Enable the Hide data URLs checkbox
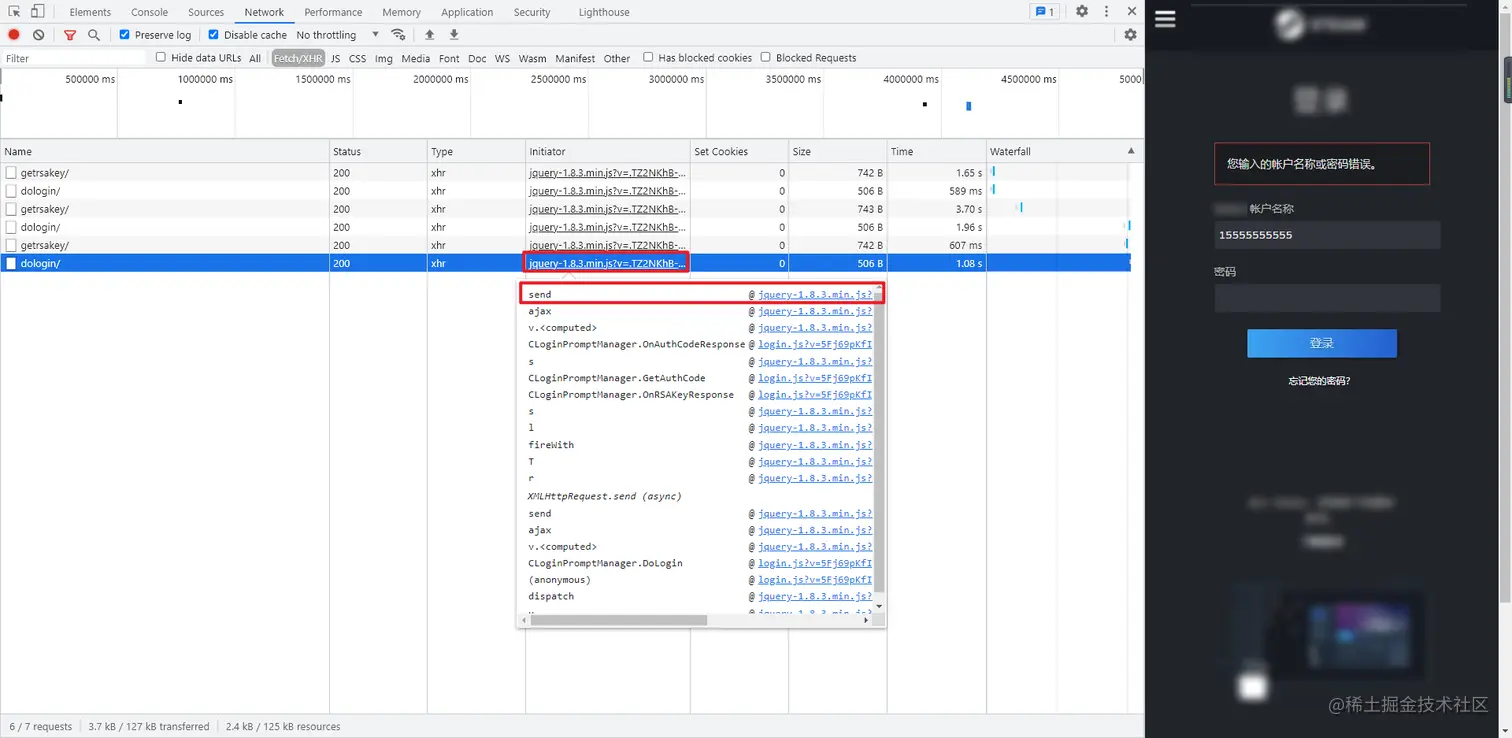This screenshot has height=738, width=1512. (x=161, y=57)
